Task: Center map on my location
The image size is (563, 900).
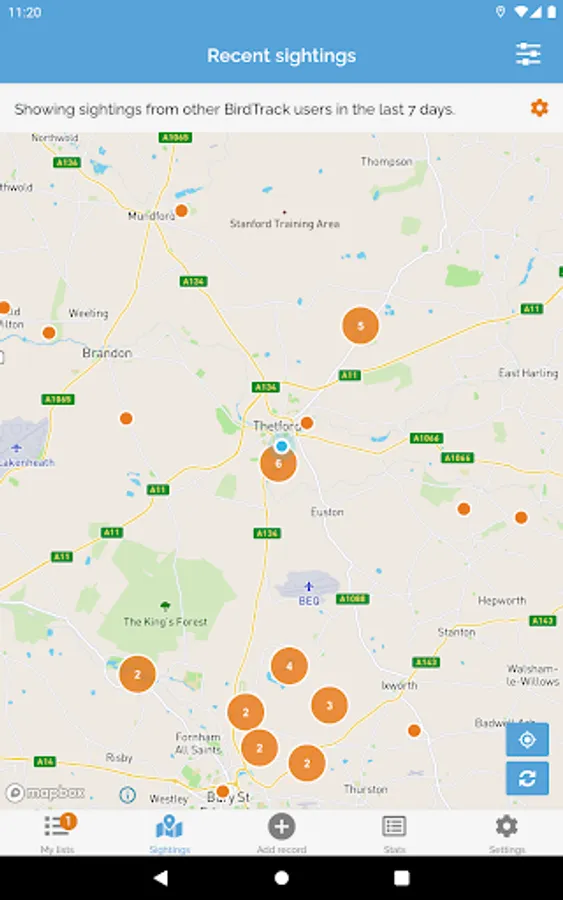Action: point(527,739)
